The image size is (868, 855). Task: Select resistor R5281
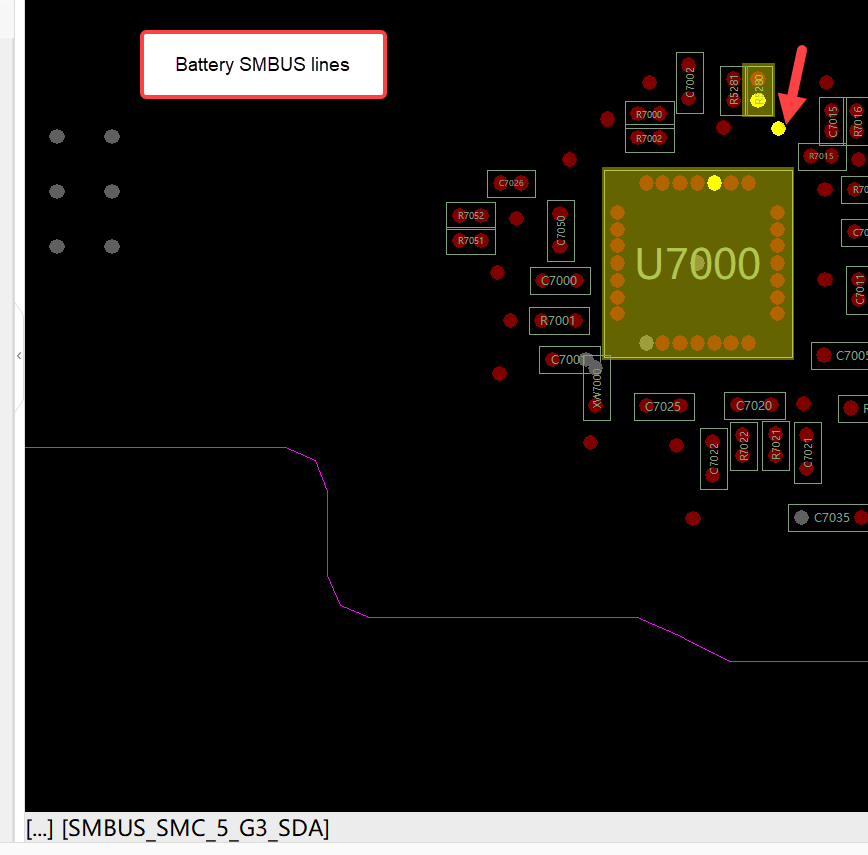pyautogui.click(x=733, y=91)
